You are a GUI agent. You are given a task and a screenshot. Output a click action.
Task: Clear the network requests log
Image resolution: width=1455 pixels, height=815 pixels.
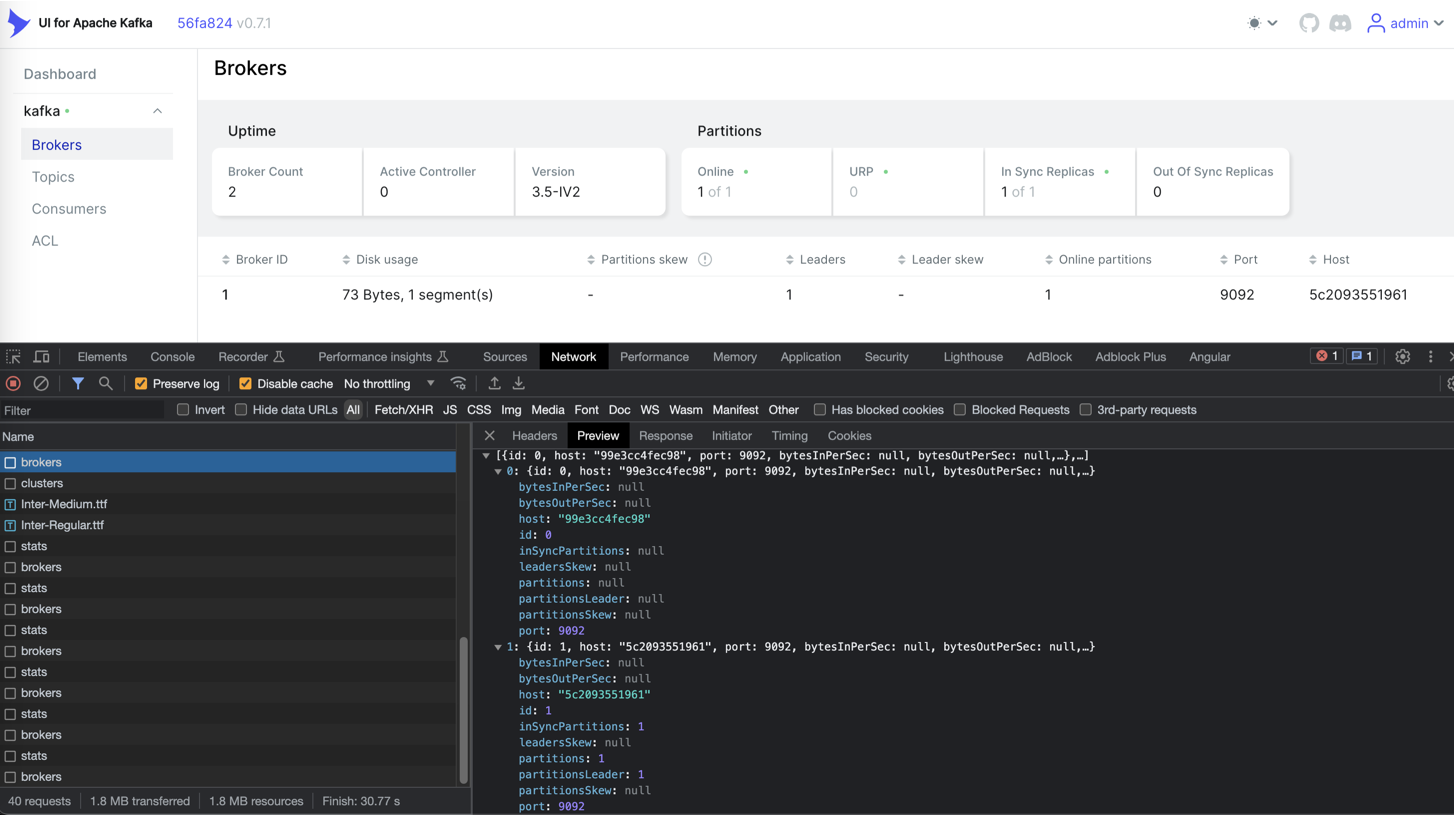point(40,383)
